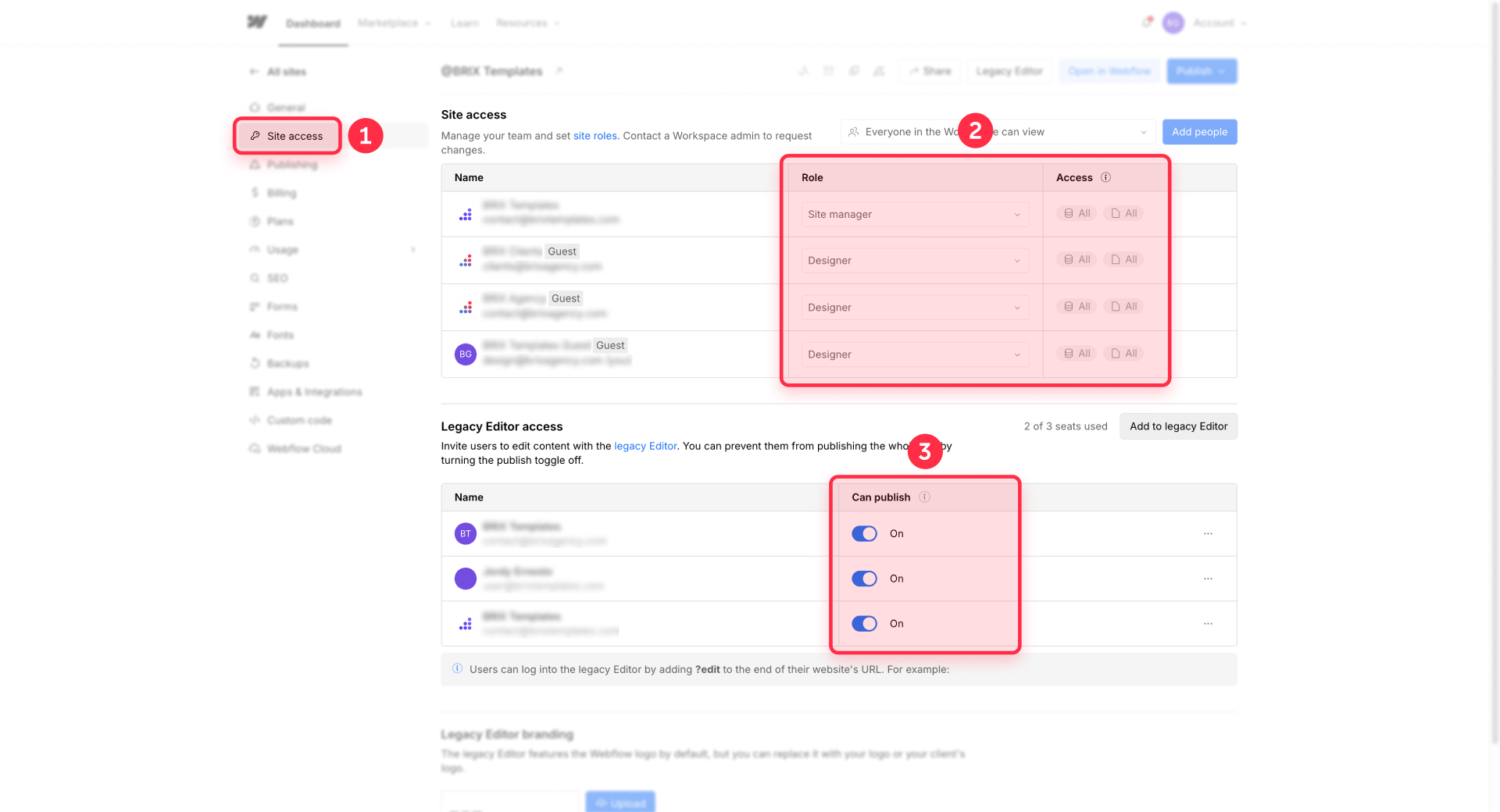
Task: Click the BT avatar in legacy Editor table
Action: (x=466, y=533)
